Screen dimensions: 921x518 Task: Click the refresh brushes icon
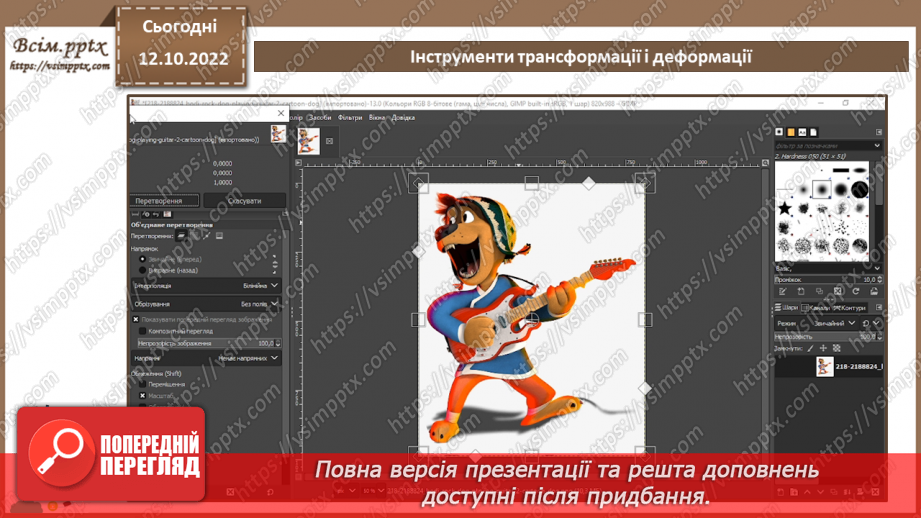[x=855, y=291]
